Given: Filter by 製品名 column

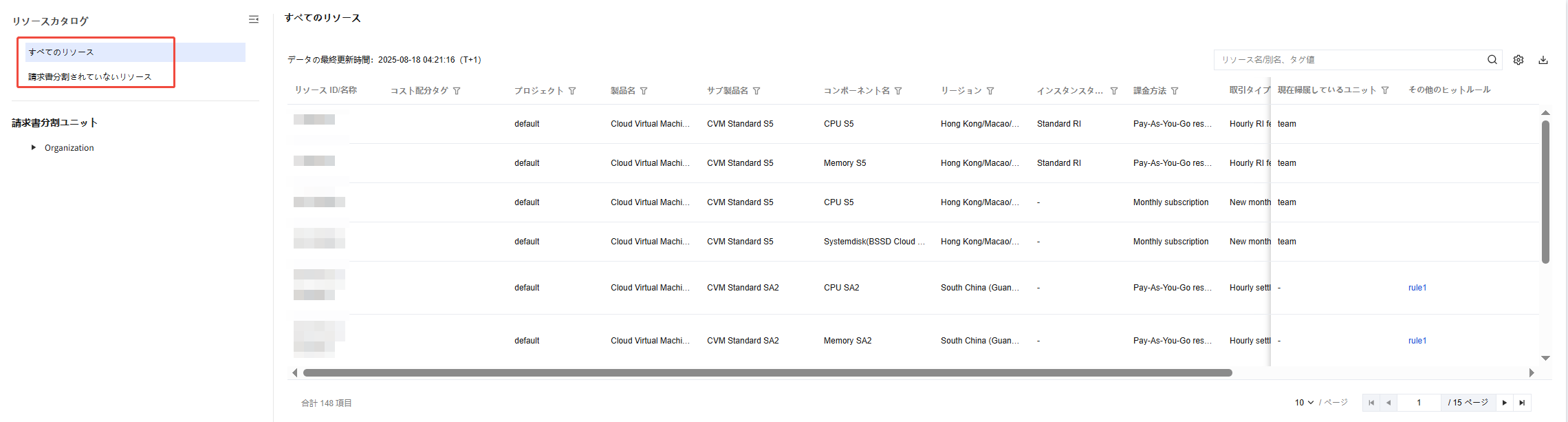Looking at the screenshot, I should point(644,91).
